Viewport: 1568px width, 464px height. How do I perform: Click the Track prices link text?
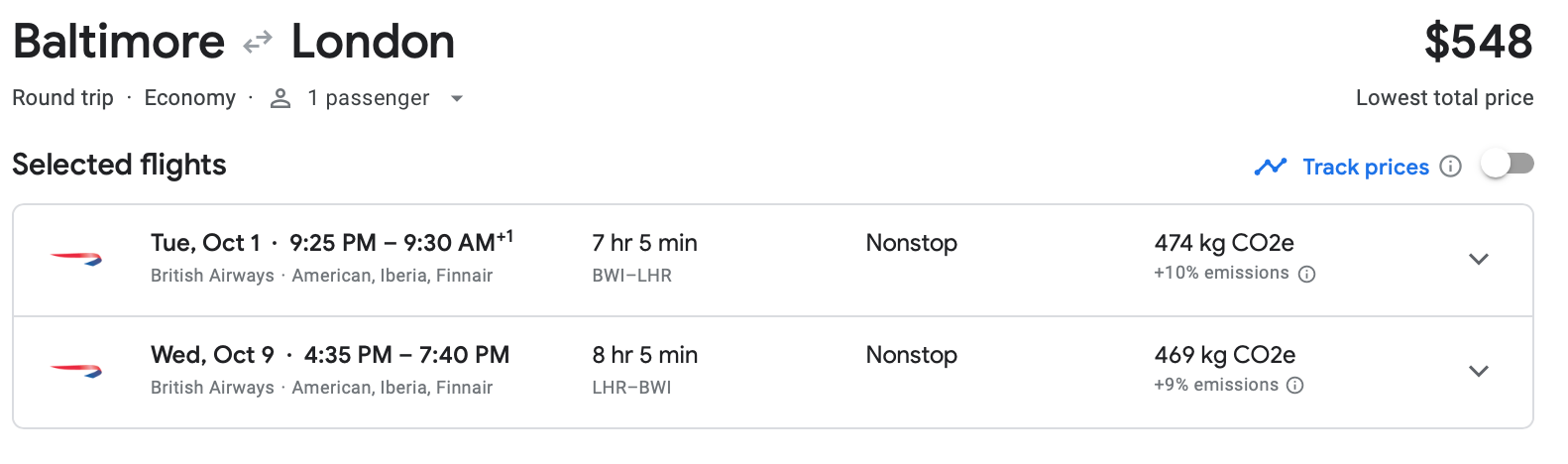tap(1365, 167)
